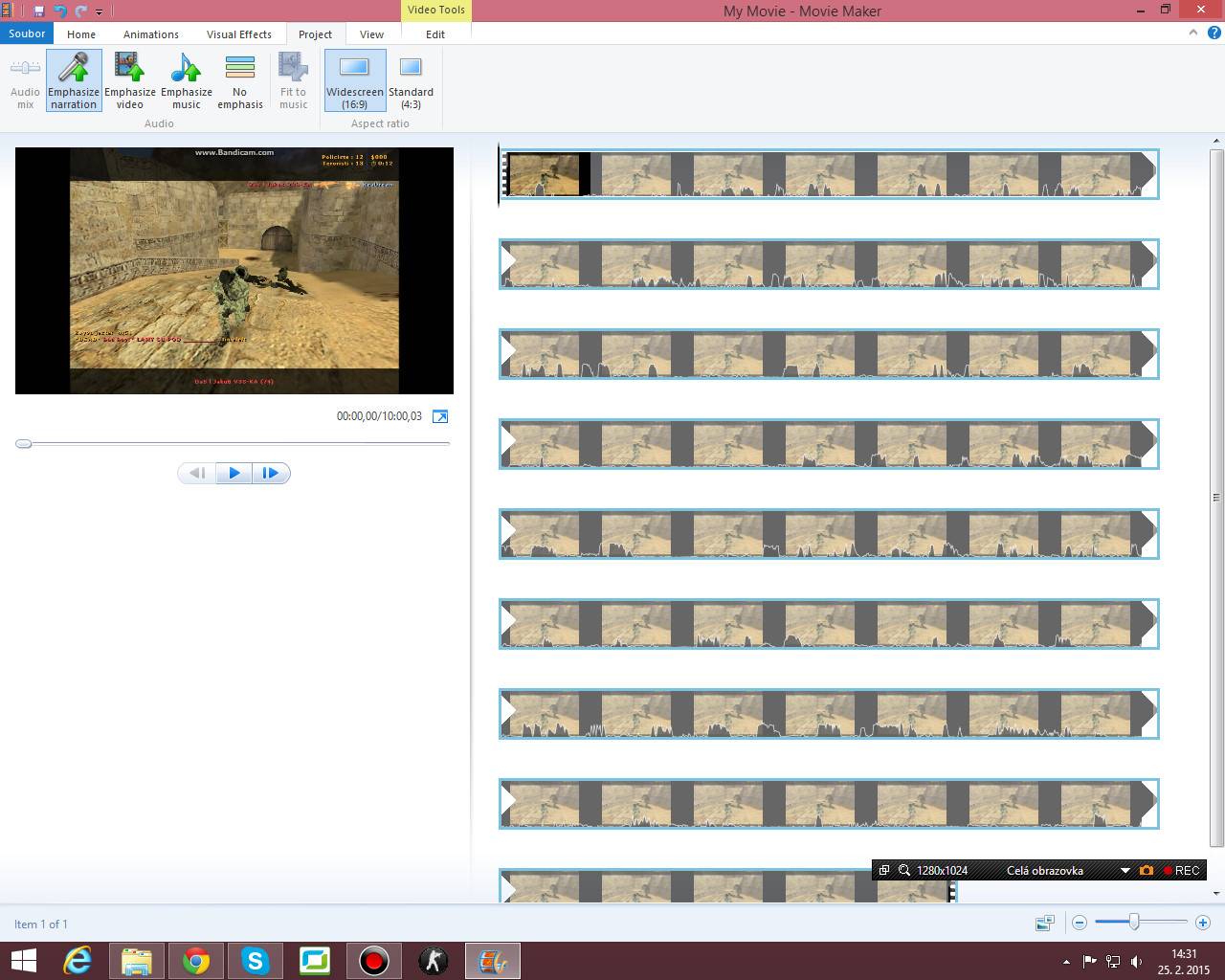Open Movie Maker help

[1214, 32]
